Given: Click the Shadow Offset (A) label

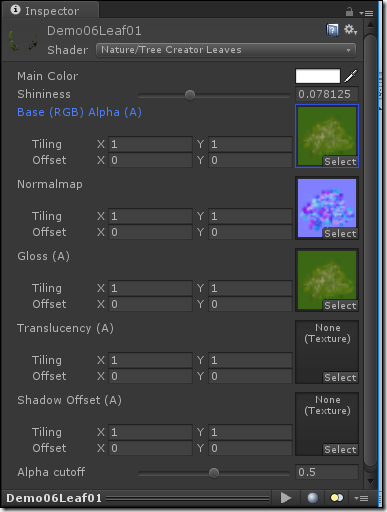Looking at the screenshot, I should point(69,400).
